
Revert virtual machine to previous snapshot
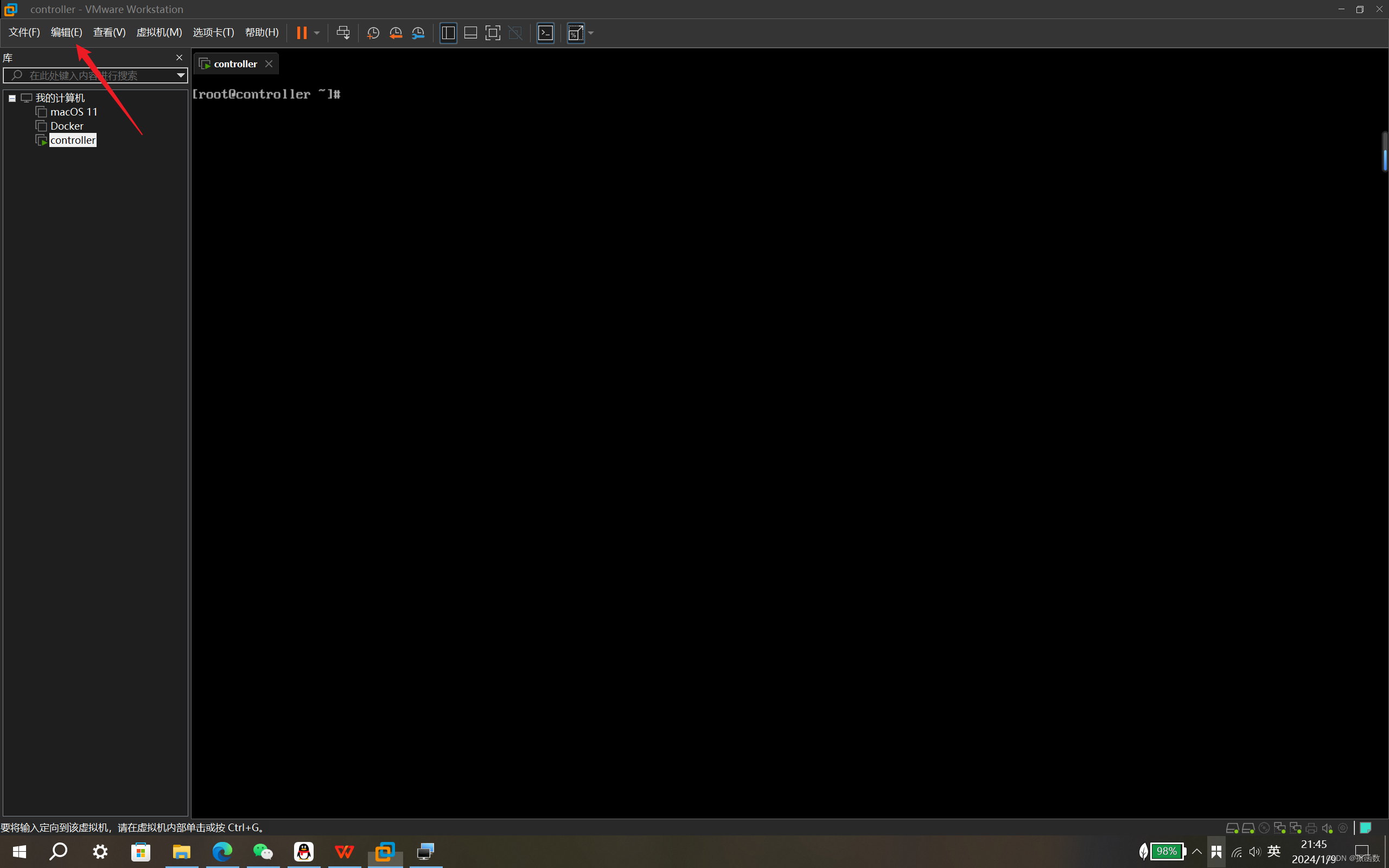396,33
